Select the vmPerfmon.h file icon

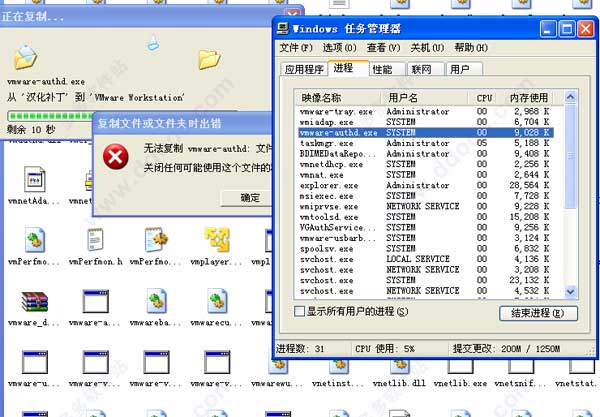(x=95, y=240)
